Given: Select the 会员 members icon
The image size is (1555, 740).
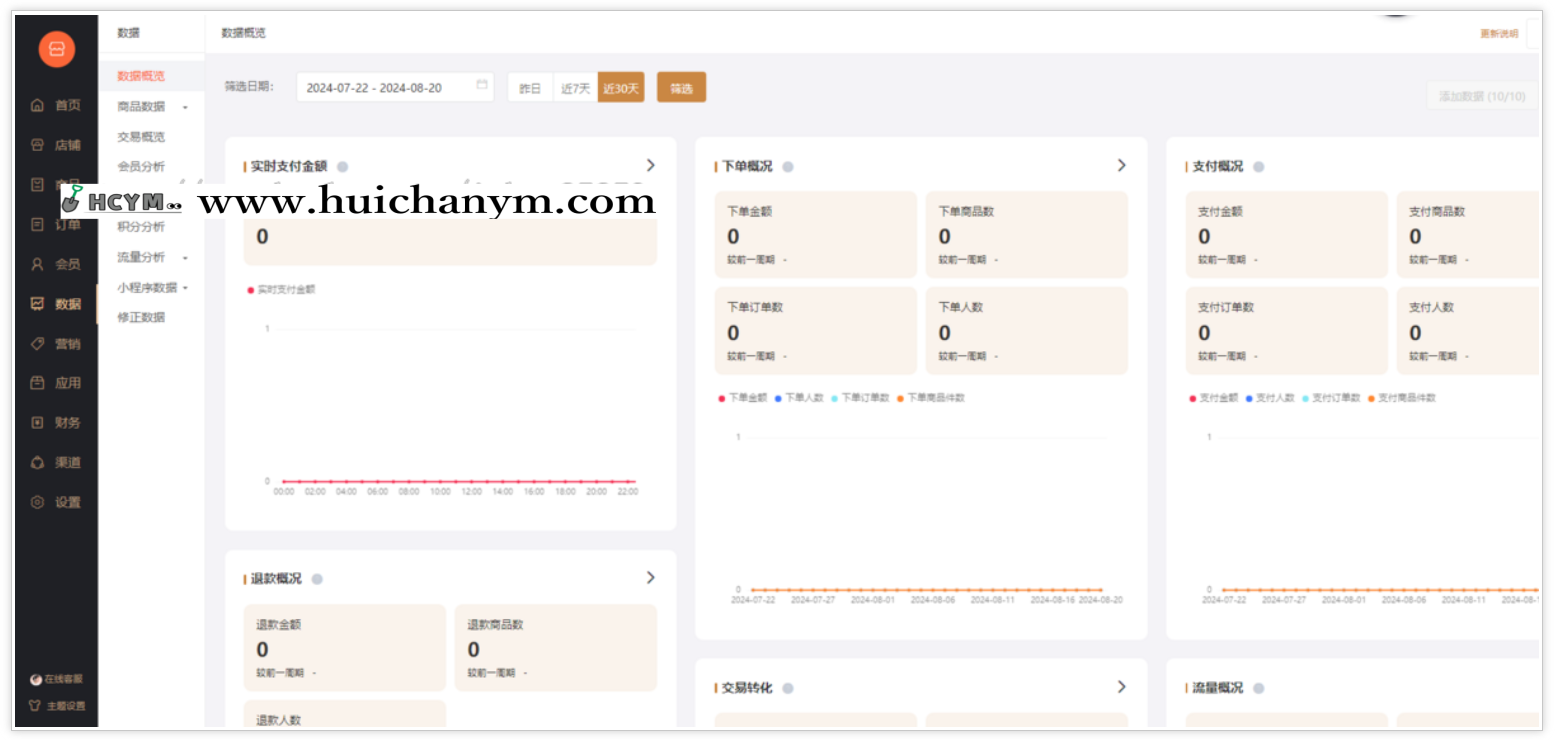Looking at the screenshot, I should (55, 264).
